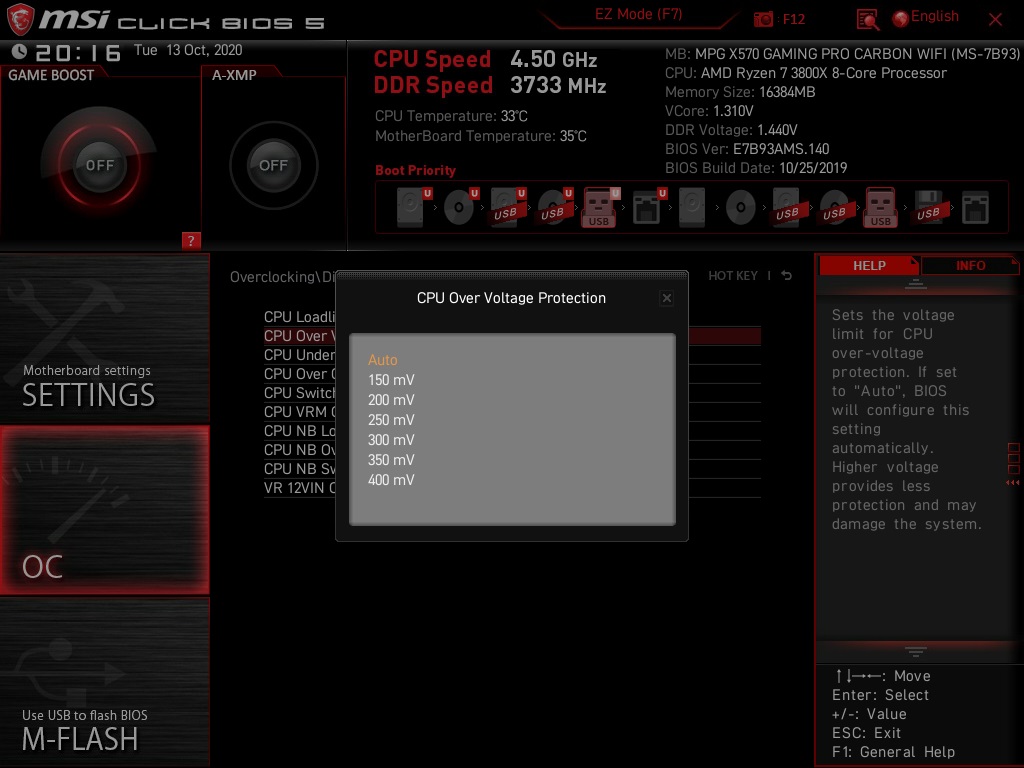Toggle the GAME BOOST knob
The height and width of the screenshot is (768, 1024).
click(x=99, y=165)
